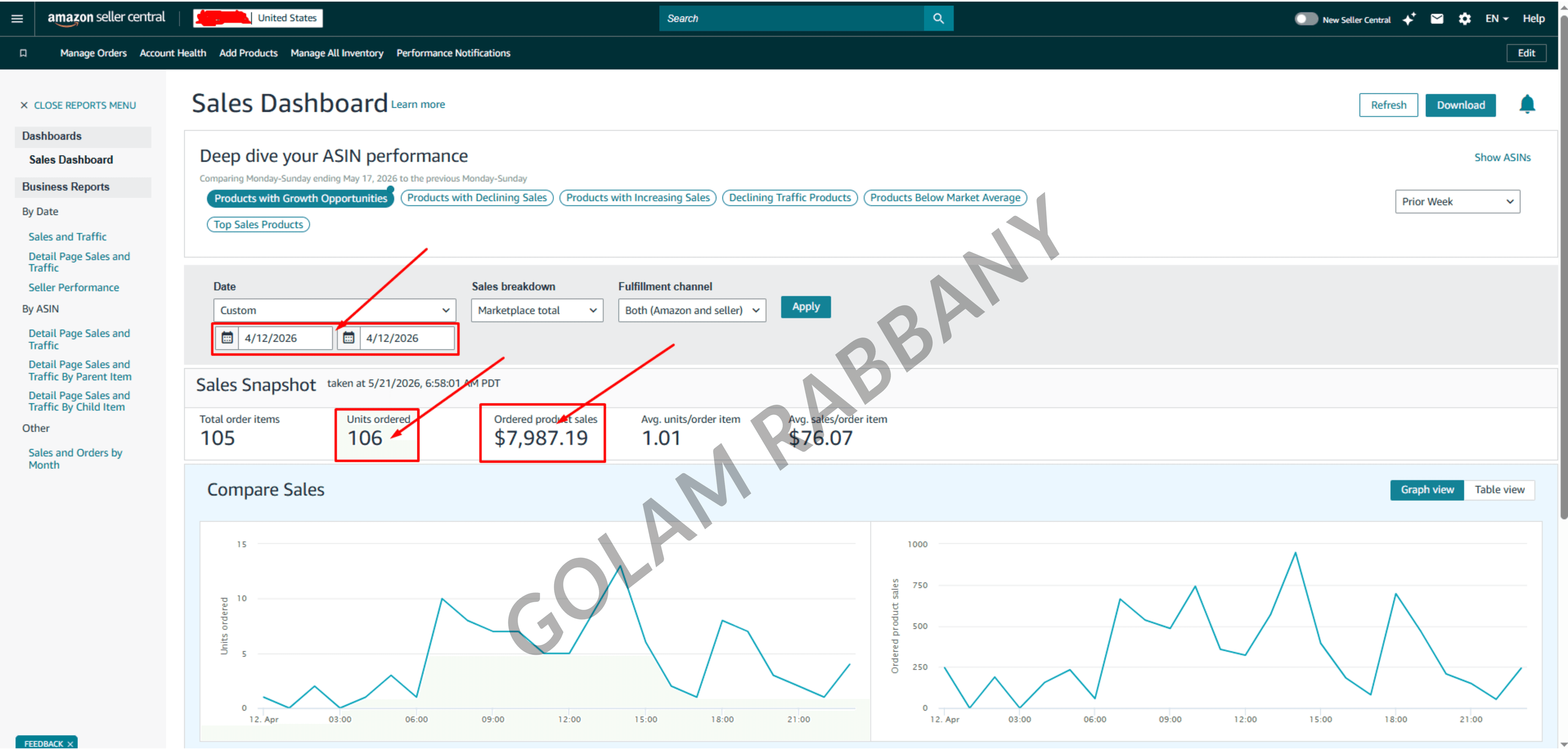Click the Refresh button

(x=1388, y=105)
